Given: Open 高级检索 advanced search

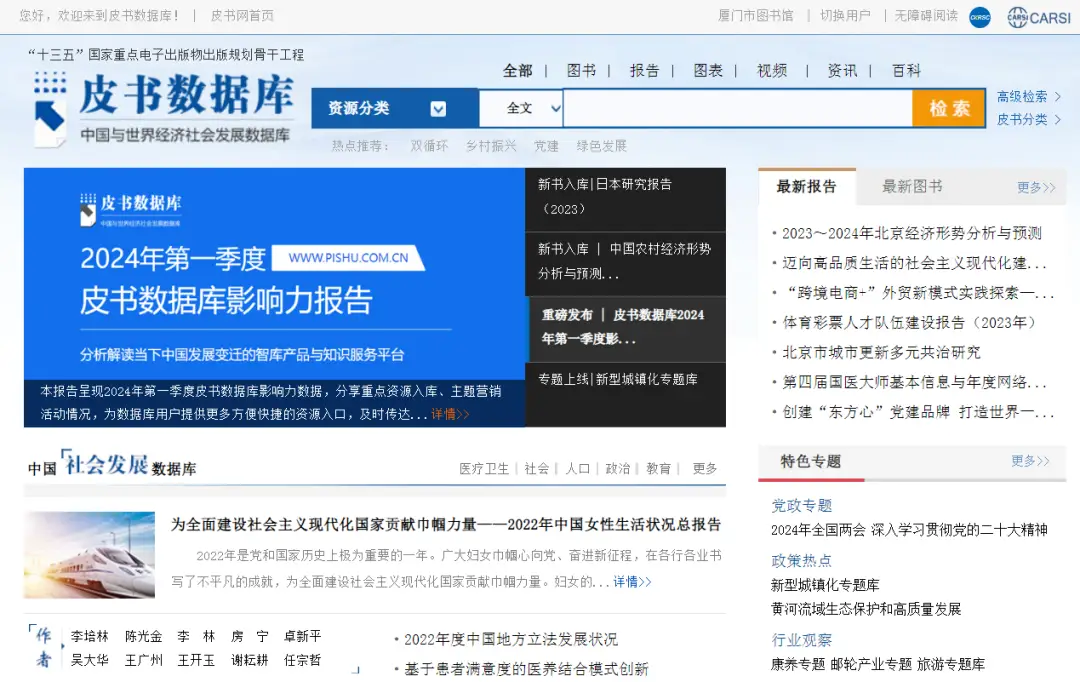Looking at the screenshot, I should [1022, 96].
